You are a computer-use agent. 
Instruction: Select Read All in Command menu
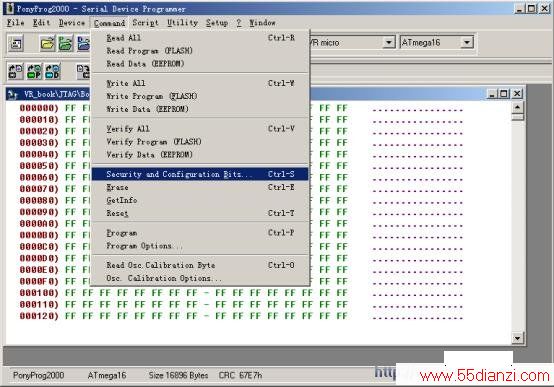click(200, 37)
